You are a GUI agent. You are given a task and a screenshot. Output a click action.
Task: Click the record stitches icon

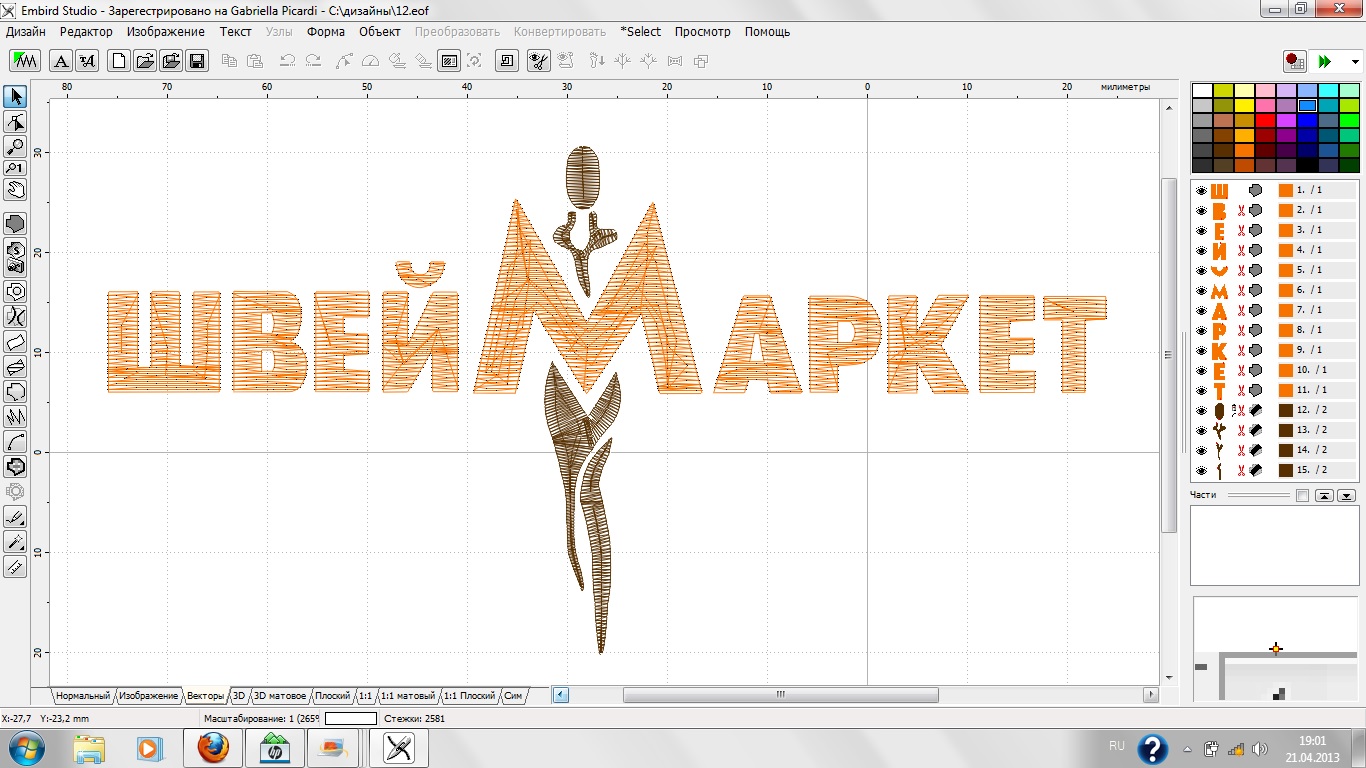point(1295,62)
